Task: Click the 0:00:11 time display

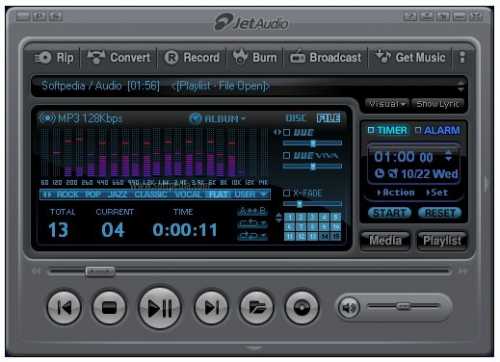Action: tap(185, 230)
